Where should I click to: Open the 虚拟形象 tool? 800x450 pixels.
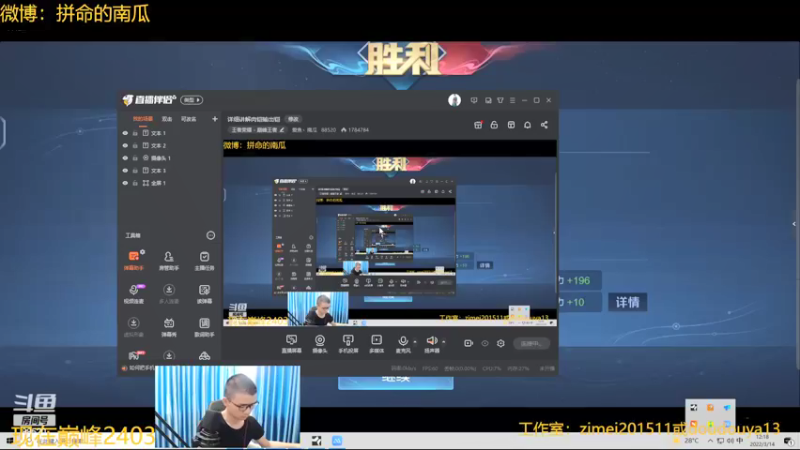click(x=134, y=327)
